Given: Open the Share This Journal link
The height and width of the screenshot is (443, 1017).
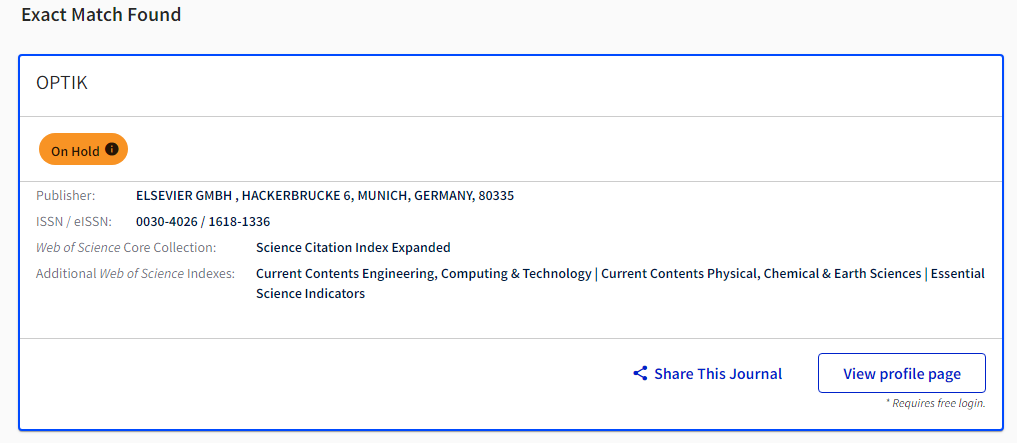Looking at the screenshot, I should tap(717, 374).
